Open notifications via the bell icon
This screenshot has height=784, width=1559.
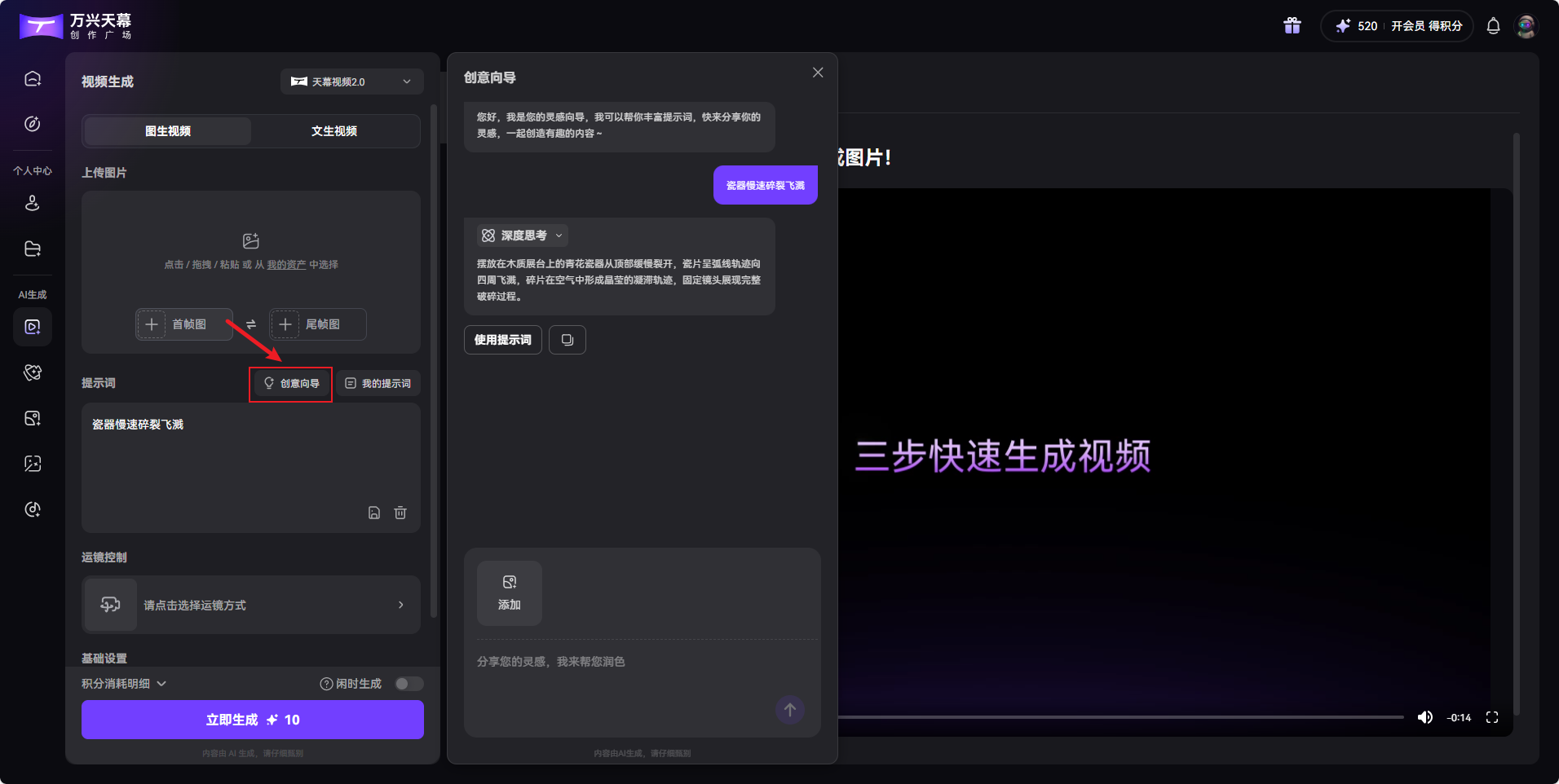click(x=1492, y=26)
